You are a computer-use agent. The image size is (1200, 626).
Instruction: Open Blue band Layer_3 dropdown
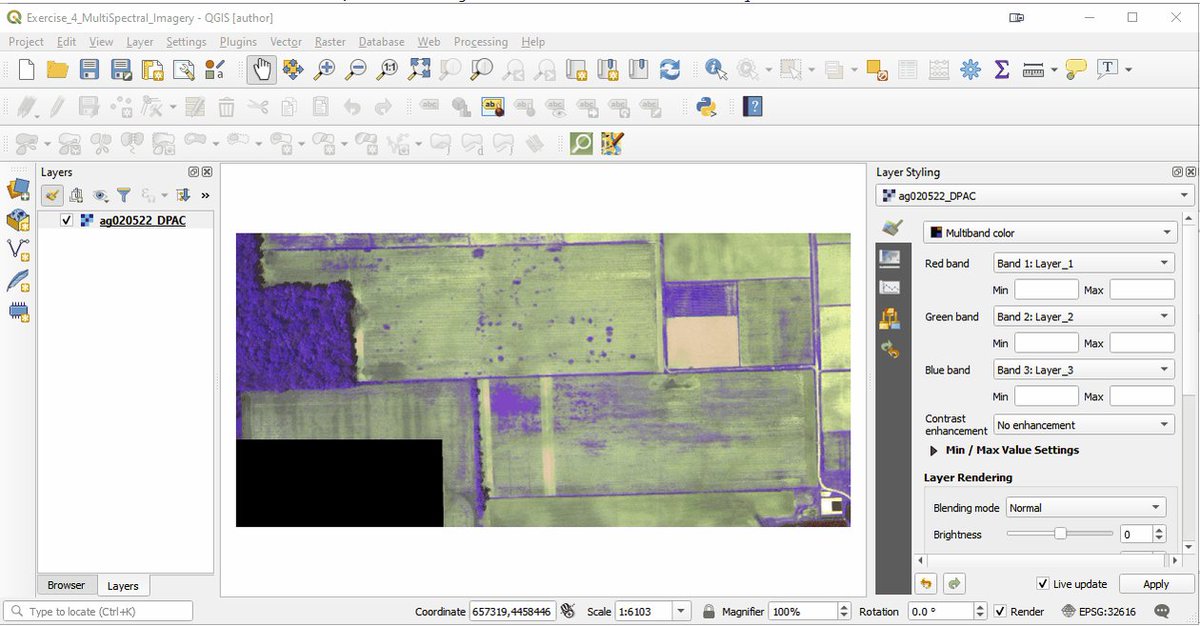(1083, 369)
